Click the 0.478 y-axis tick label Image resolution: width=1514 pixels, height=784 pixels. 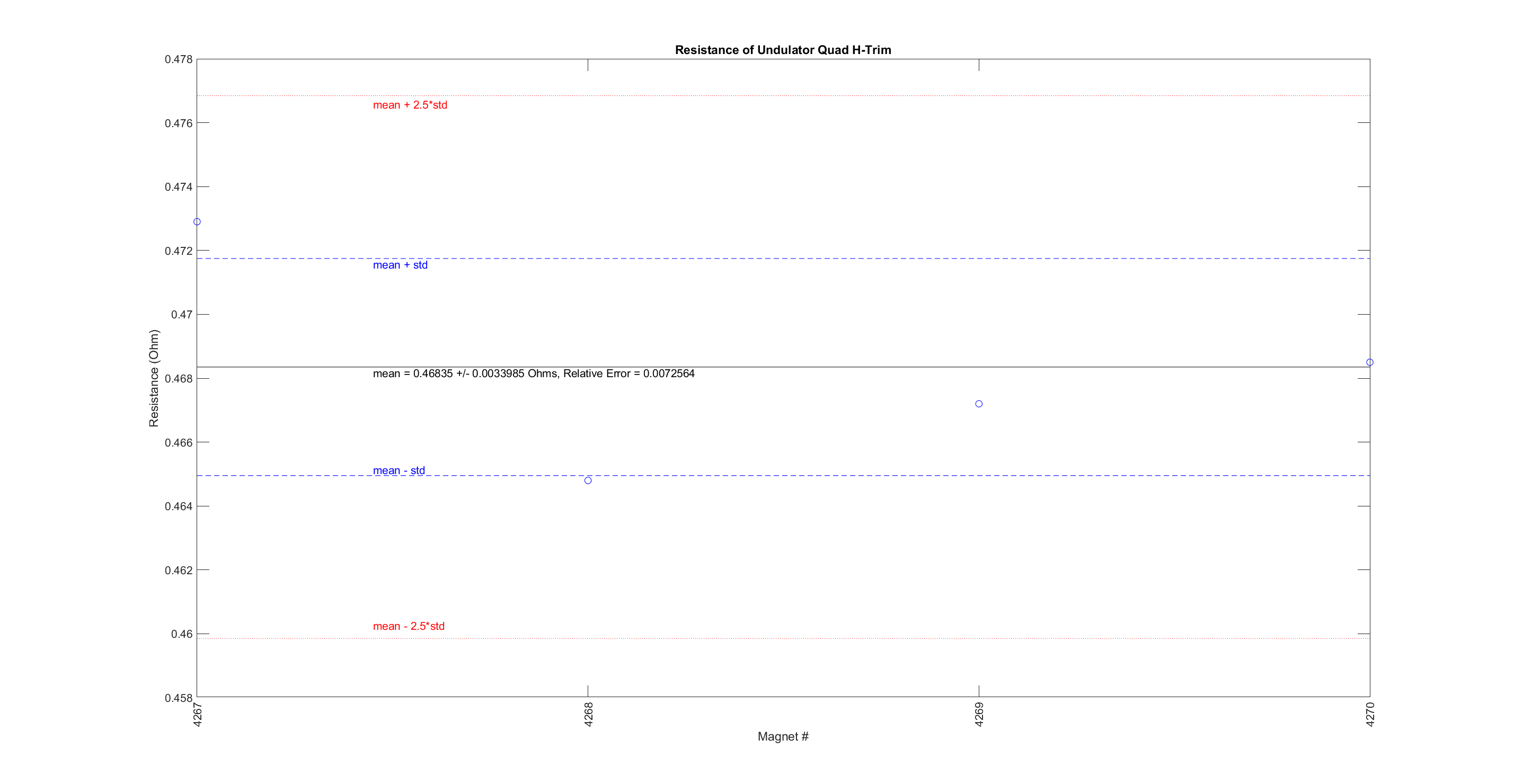click(x=178, y=59)
